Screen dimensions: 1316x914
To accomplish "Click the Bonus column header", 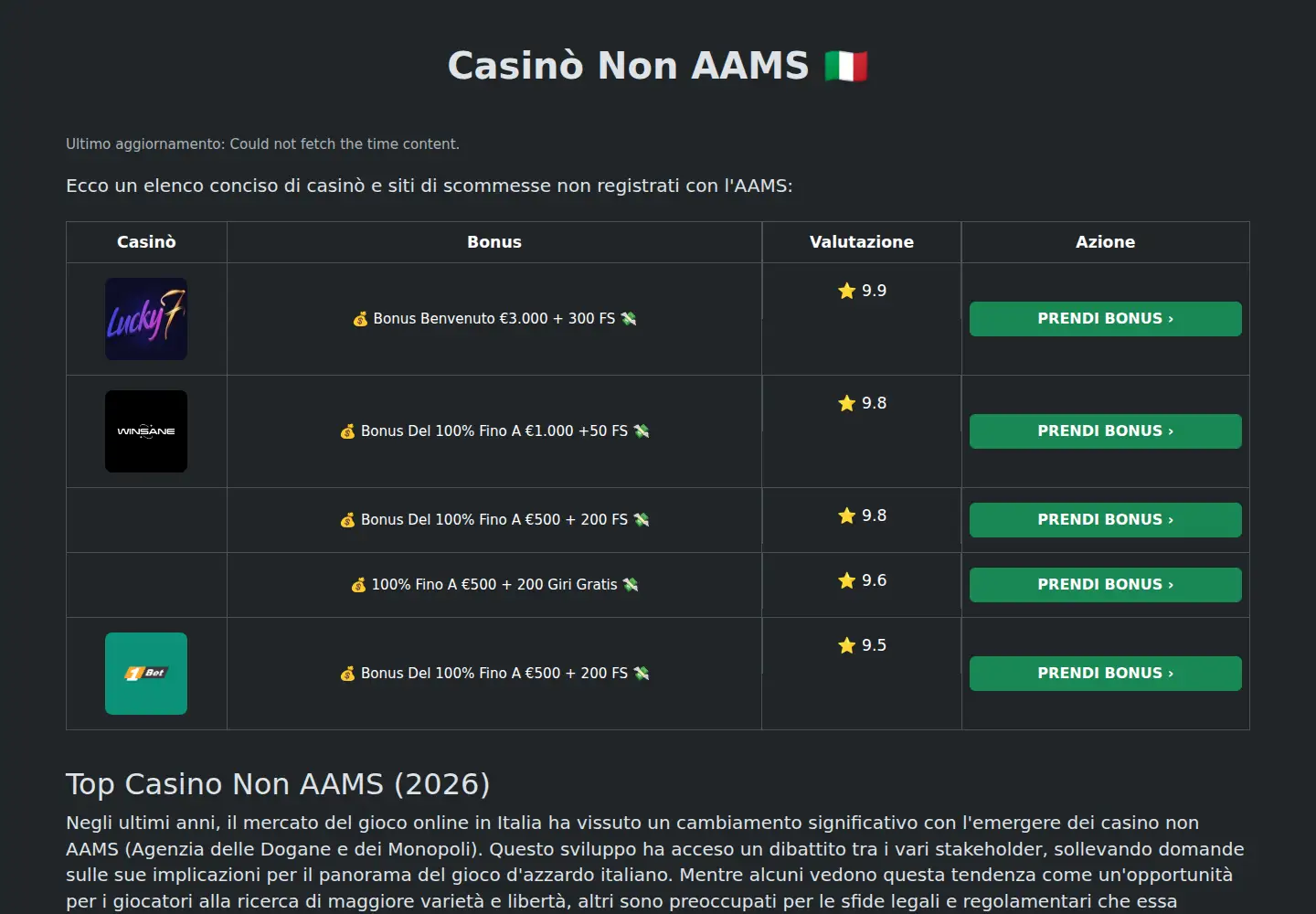I will click(494, 242).
